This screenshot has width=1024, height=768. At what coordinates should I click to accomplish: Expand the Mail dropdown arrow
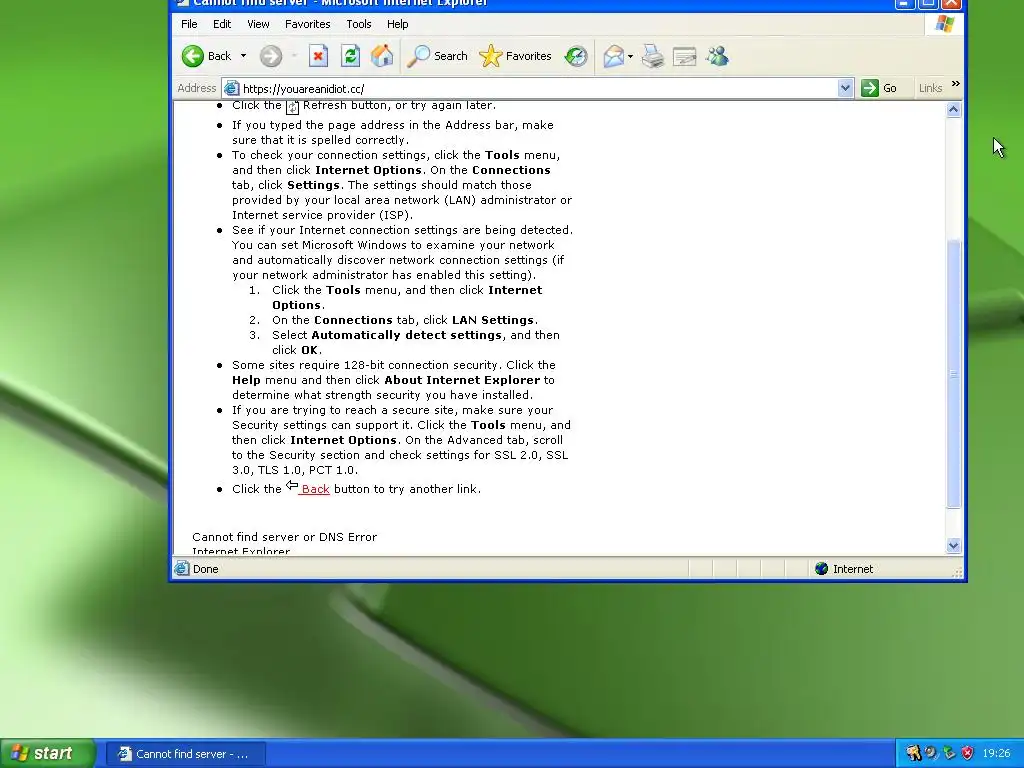[630, 56]
